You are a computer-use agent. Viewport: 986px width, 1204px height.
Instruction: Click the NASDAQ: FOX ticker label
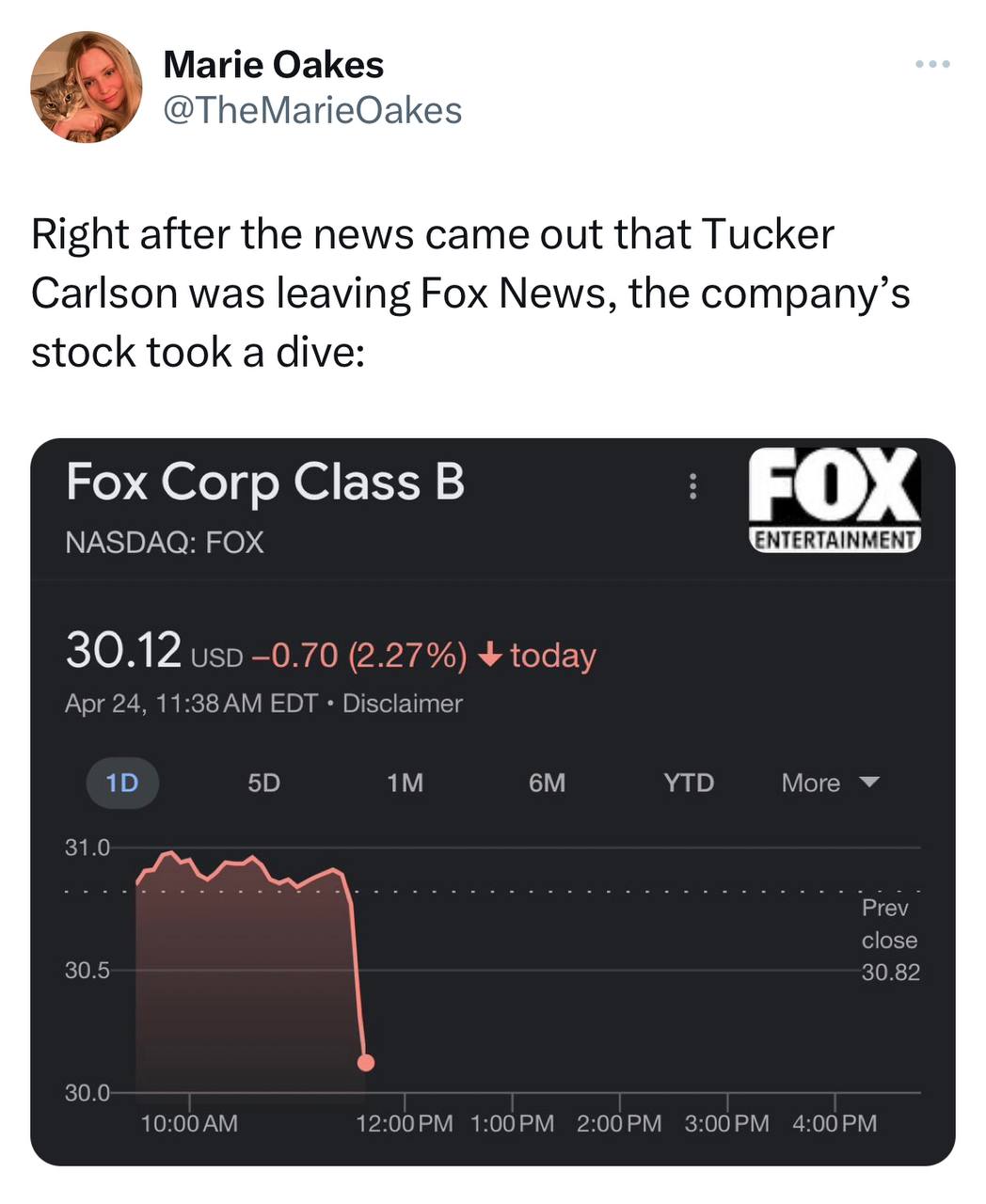click(x=165, y=543)
